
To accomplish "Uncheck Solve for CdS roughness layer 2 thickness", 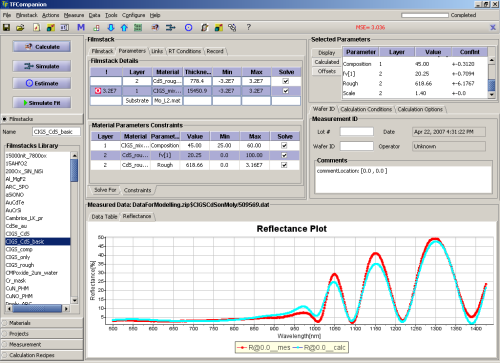I will coord(286,81).
